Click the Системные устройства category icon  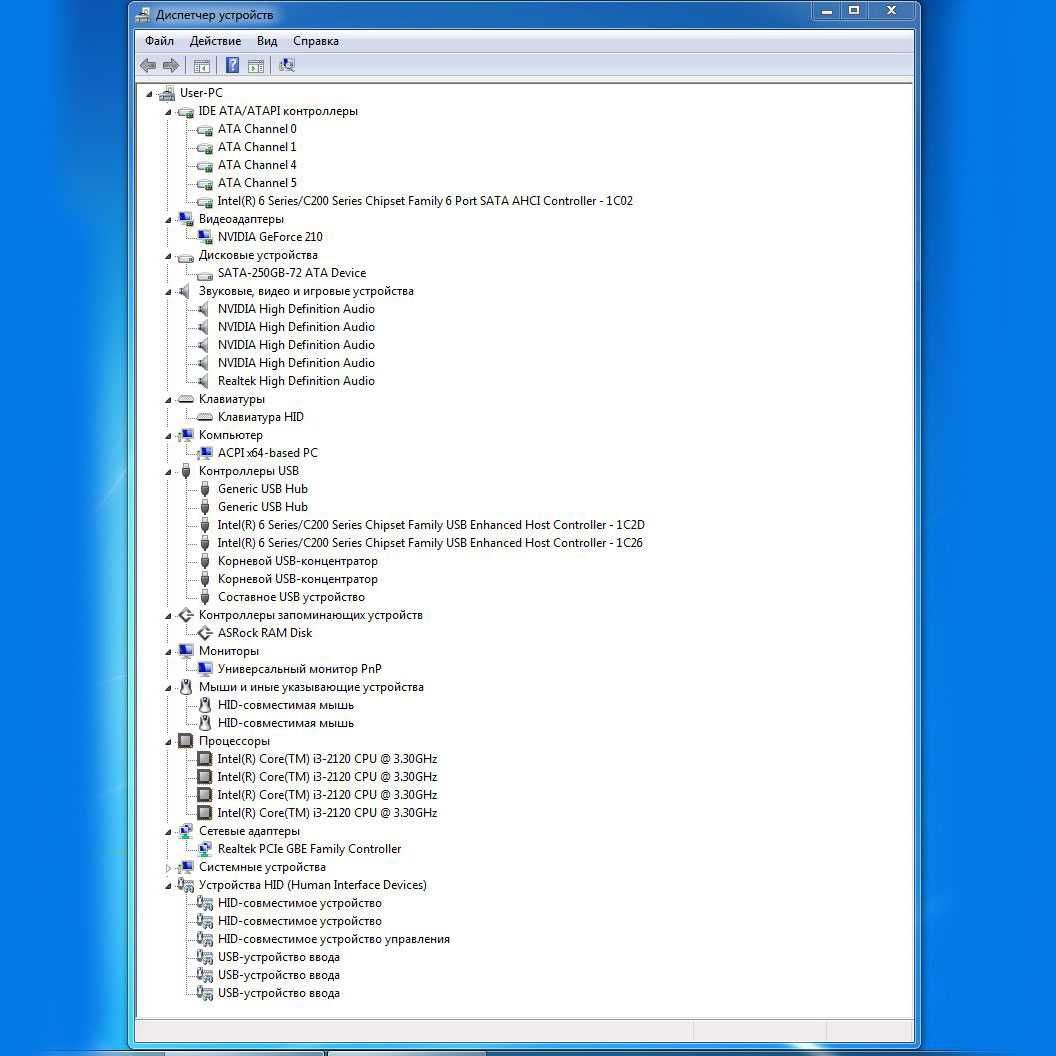[185, 867]
